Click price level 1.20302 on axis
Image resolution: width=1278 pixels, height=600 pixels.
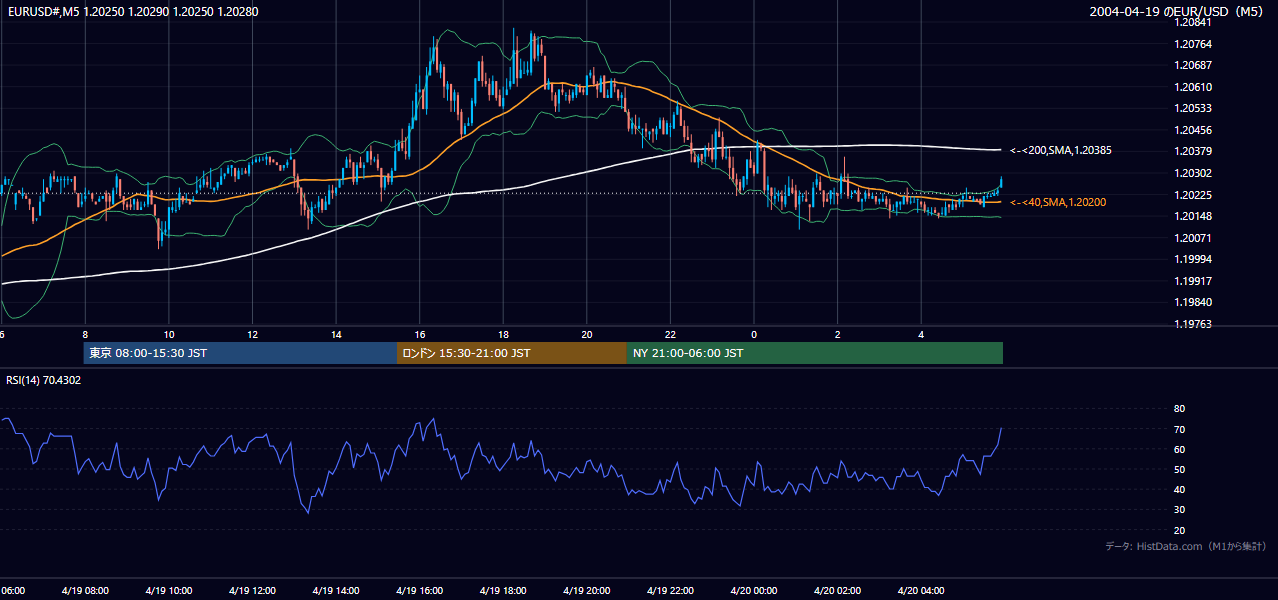[x=1194, y=173]
